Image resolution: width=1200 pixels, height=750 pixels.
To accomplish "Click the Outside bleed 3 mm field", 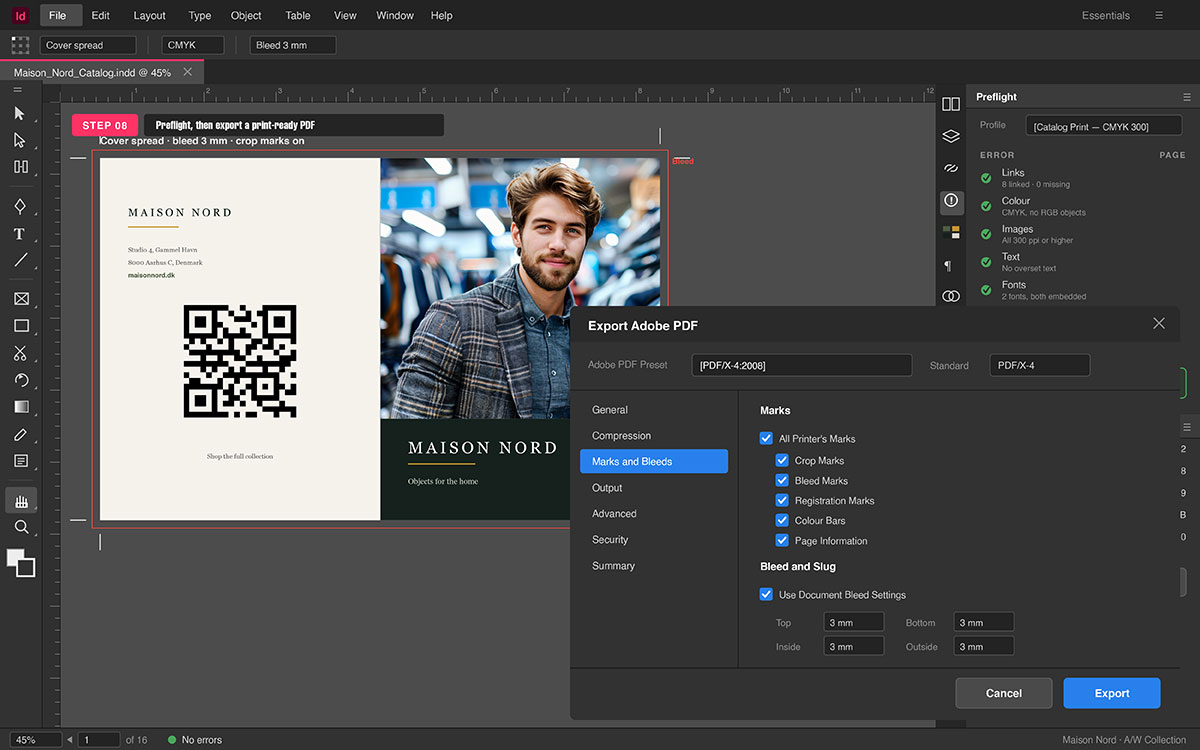I will pos(984,646).
